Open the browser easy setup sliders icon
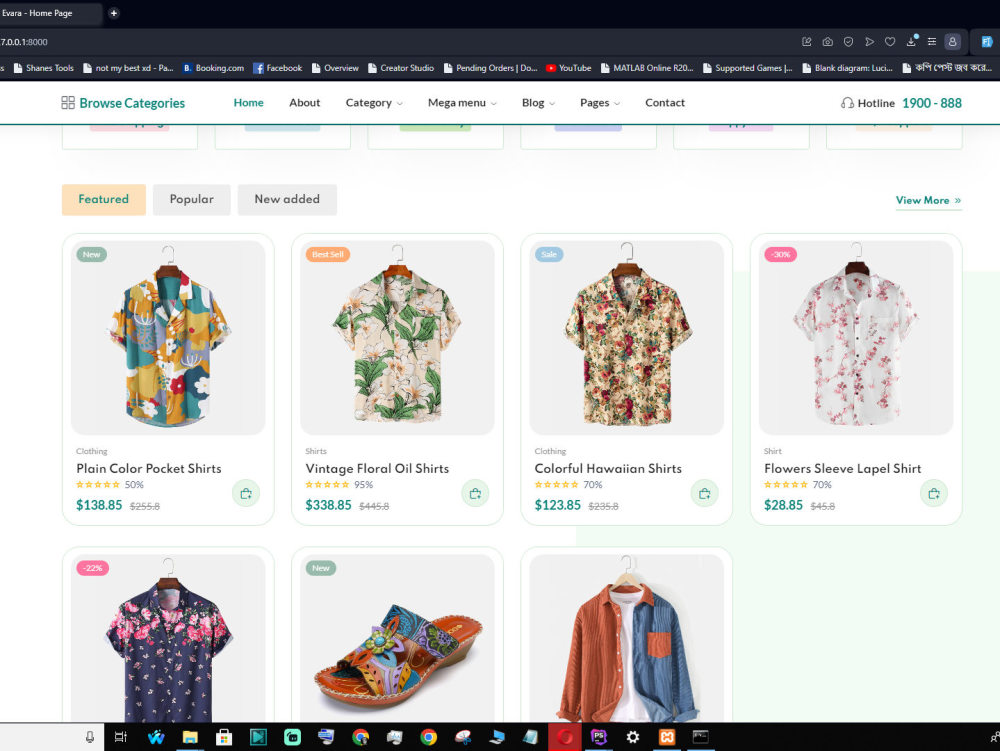The image size is (1000, 751). click(x=932, y=41)
